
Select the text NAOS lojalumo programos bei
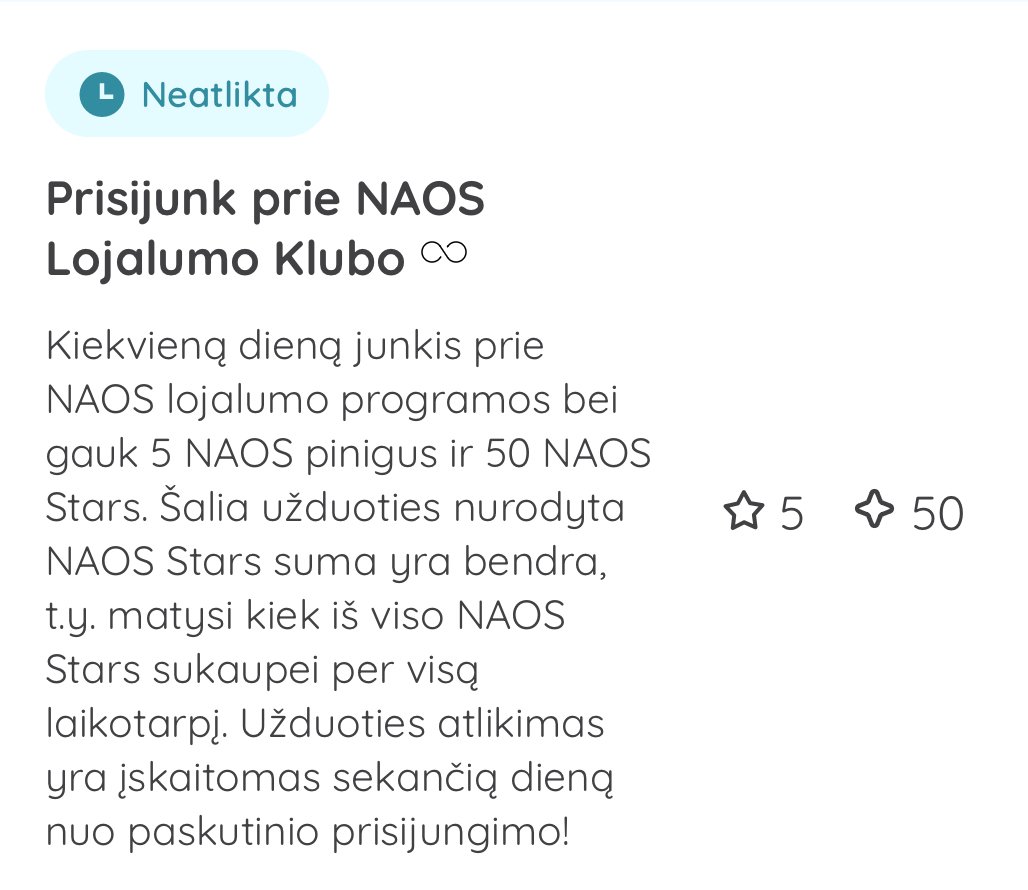point(332,400)
